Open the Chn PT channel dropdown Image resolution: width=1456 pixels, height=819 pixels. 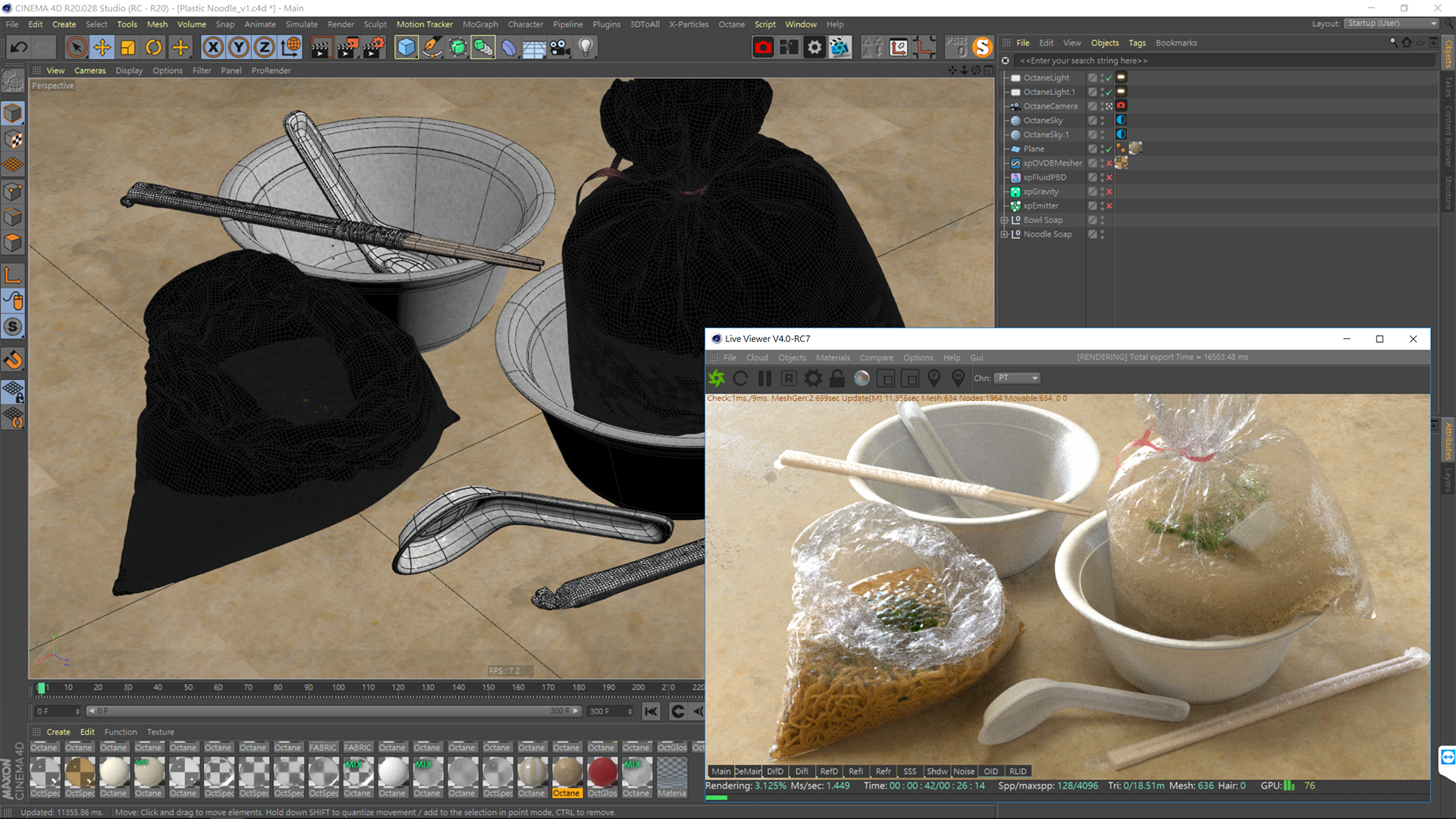pyautogui.click(x=1018, y=378)
